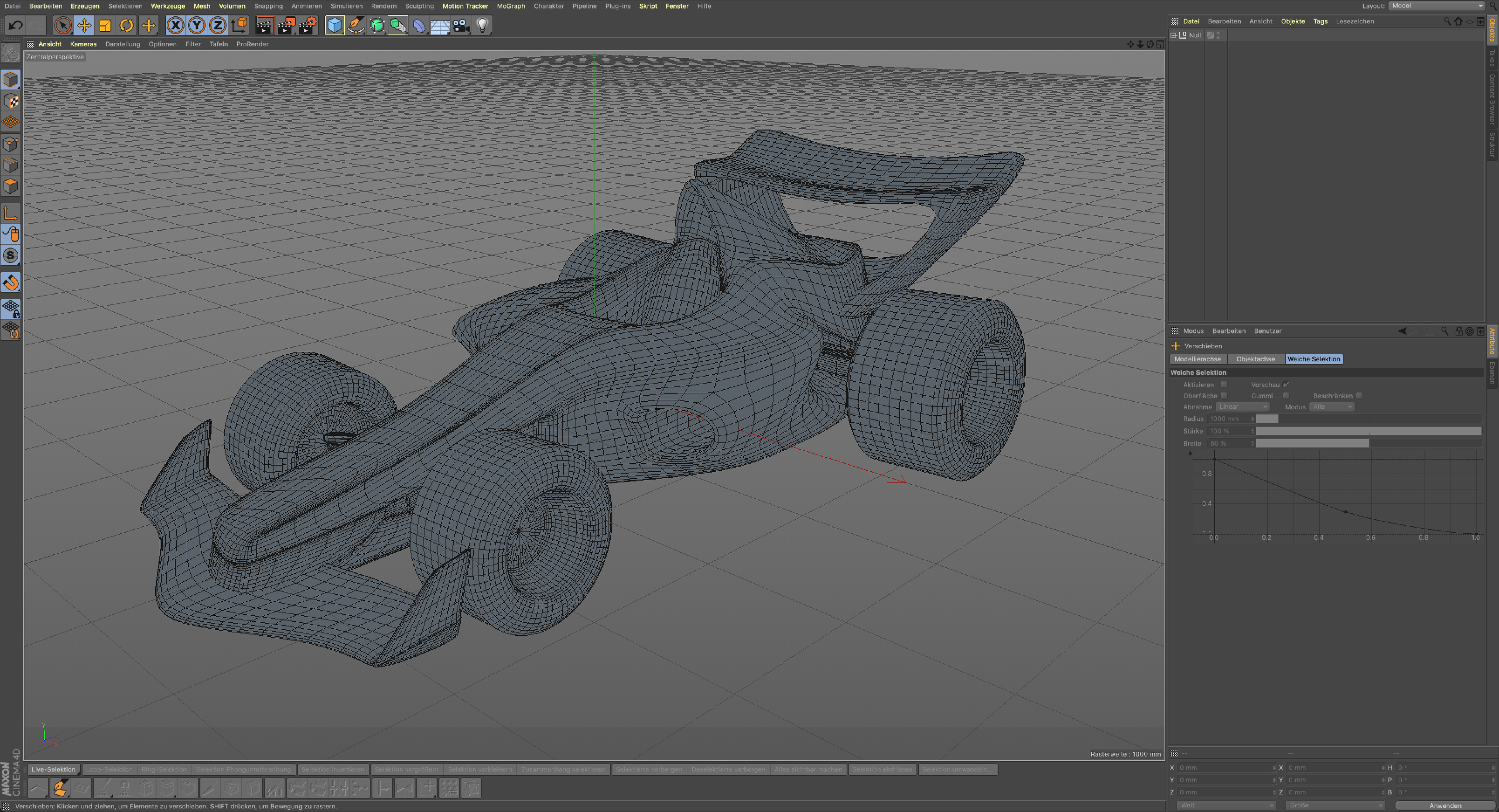The height and width of the screenshot is (812, 1499).
Task: Enable the Aktivieren checkbox
Action: (1224, 384)
